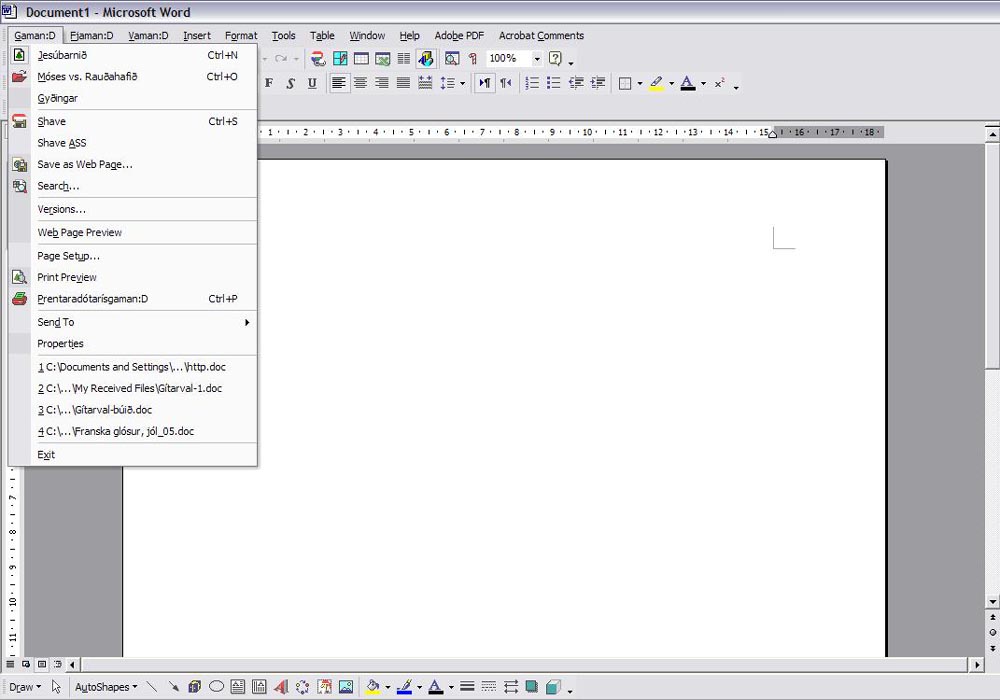The height and width of the screenshot is (700, 1000).
Task: Expand the Fill Color dropdown arrow
Action: (388, 687)
